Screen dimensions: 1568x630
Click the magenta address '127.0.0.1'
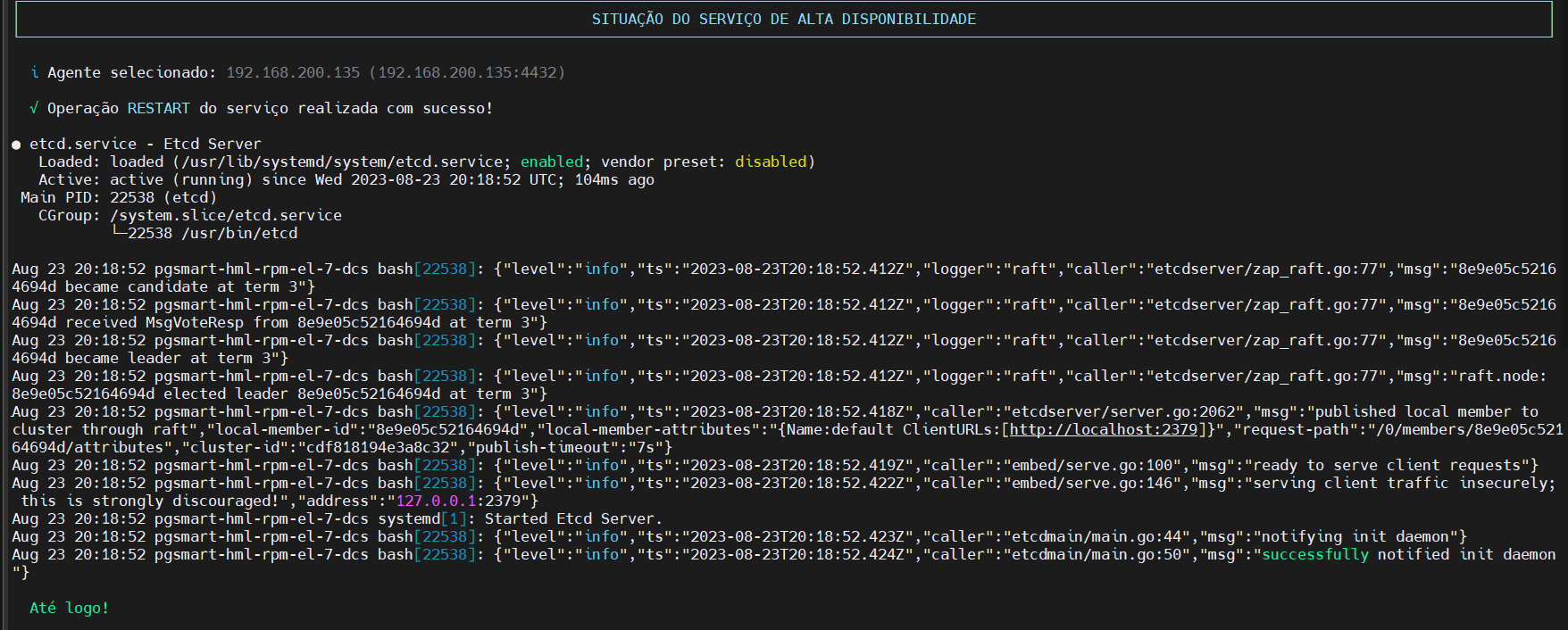(436, 501)
